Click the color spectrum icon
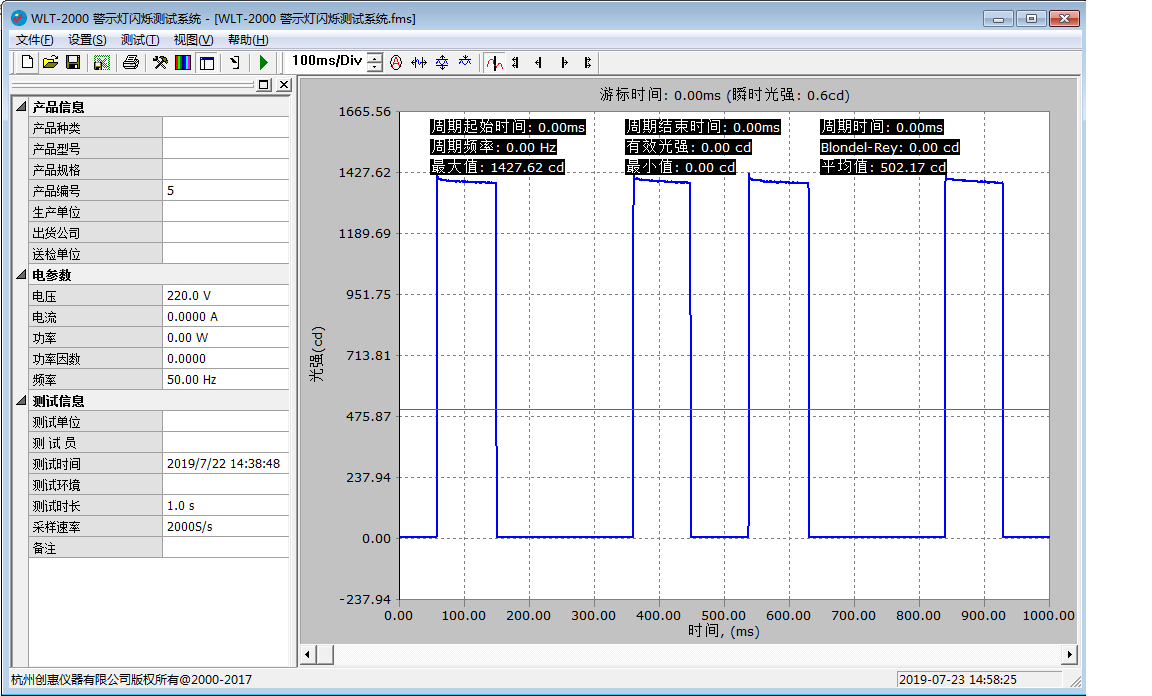1152x696 pixels. pos(183,62)
